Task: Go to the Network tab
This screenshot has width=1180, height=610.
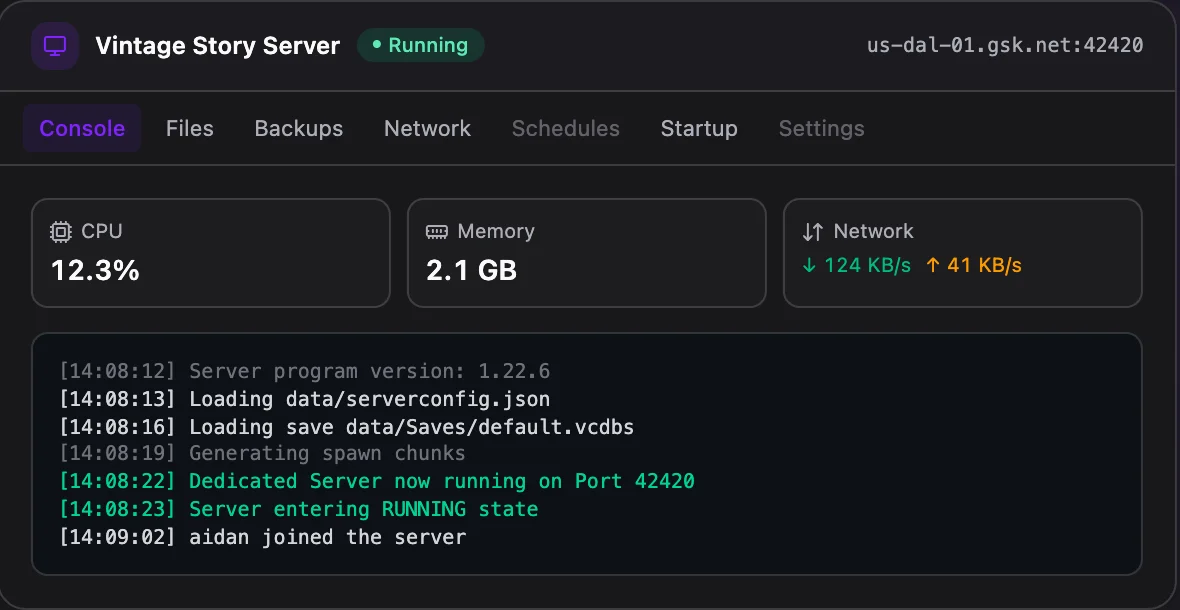Action: click(427, 129)
